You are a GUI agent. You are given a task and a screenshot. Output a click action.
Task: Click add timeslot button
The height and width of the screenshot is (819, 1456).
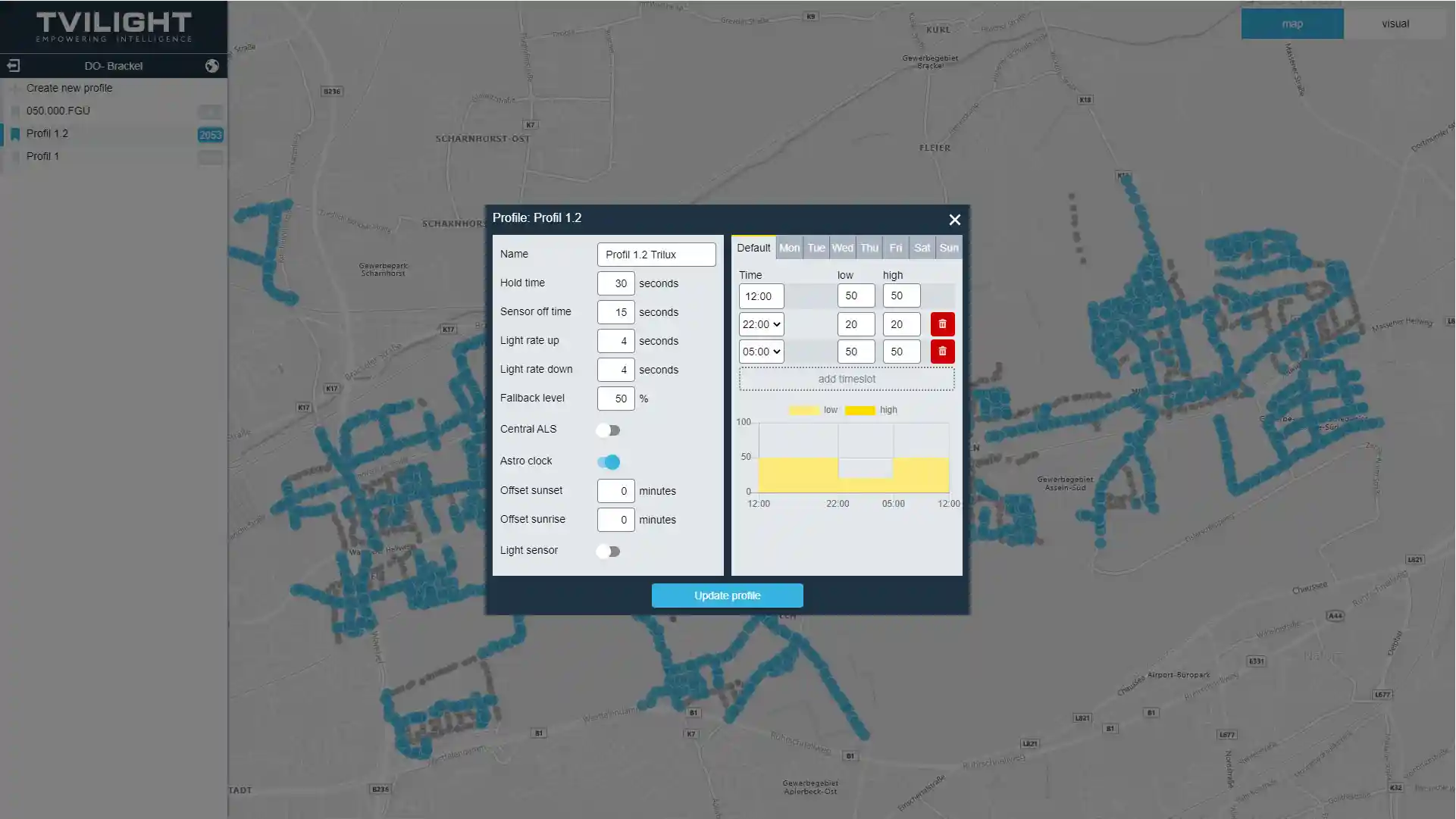(847, 379)
